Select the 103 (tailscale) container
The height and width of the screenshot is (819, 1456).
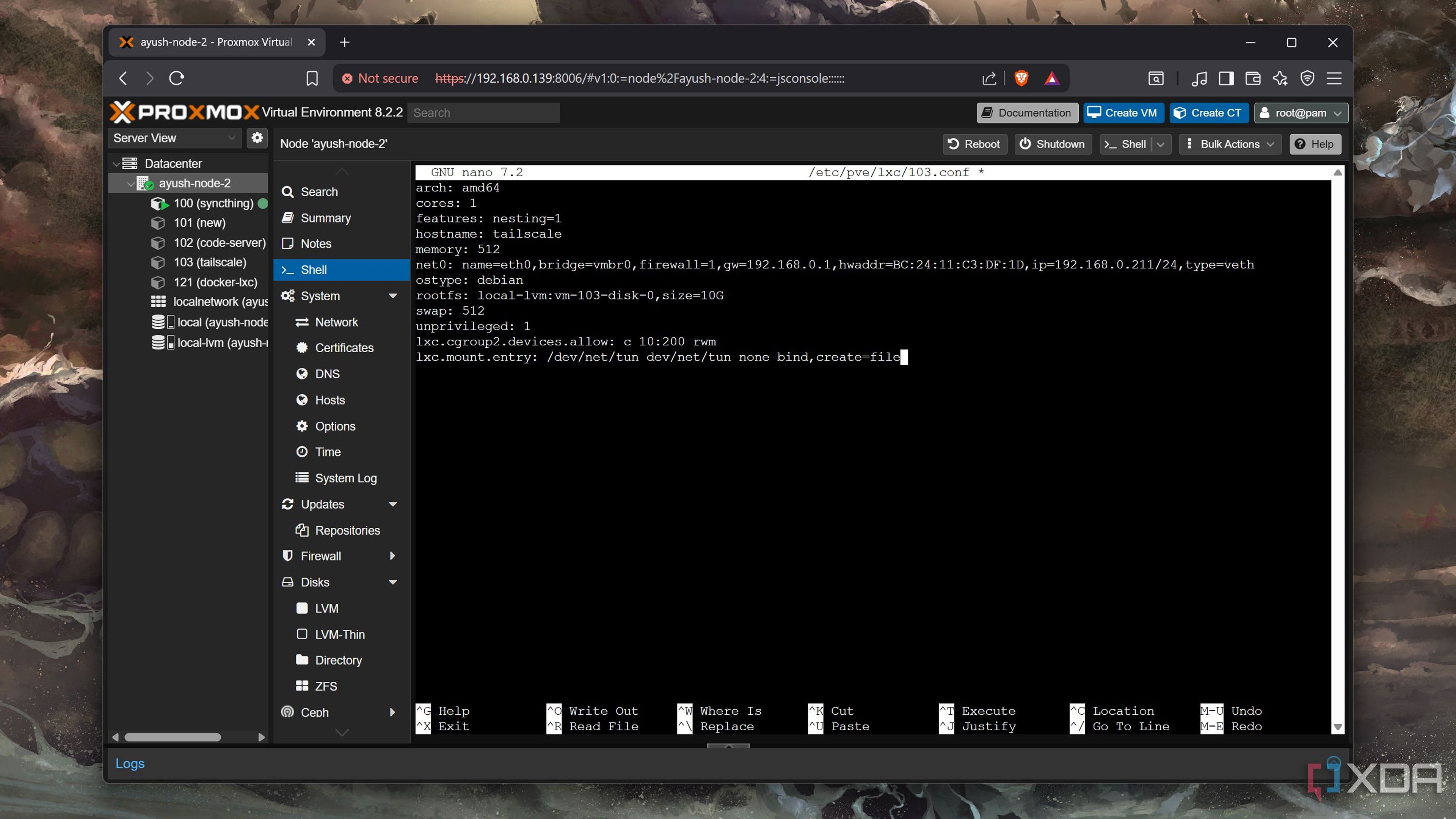point(210,262)
